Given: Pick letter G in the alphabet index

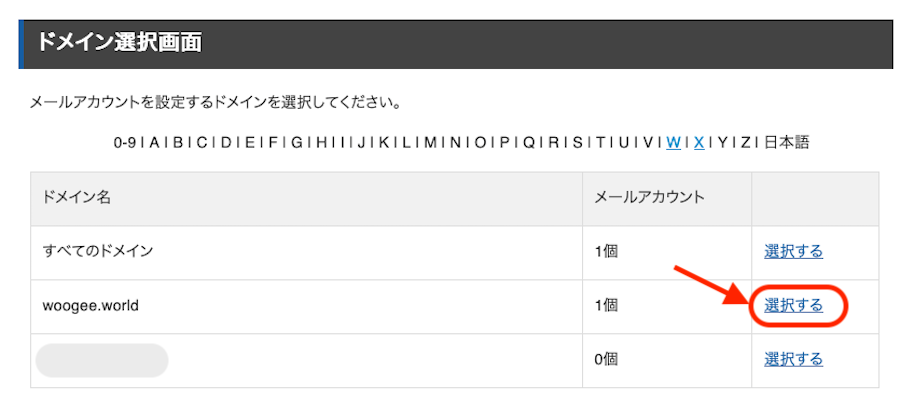Looking at the screenshot, I should (x=297, y=142).
